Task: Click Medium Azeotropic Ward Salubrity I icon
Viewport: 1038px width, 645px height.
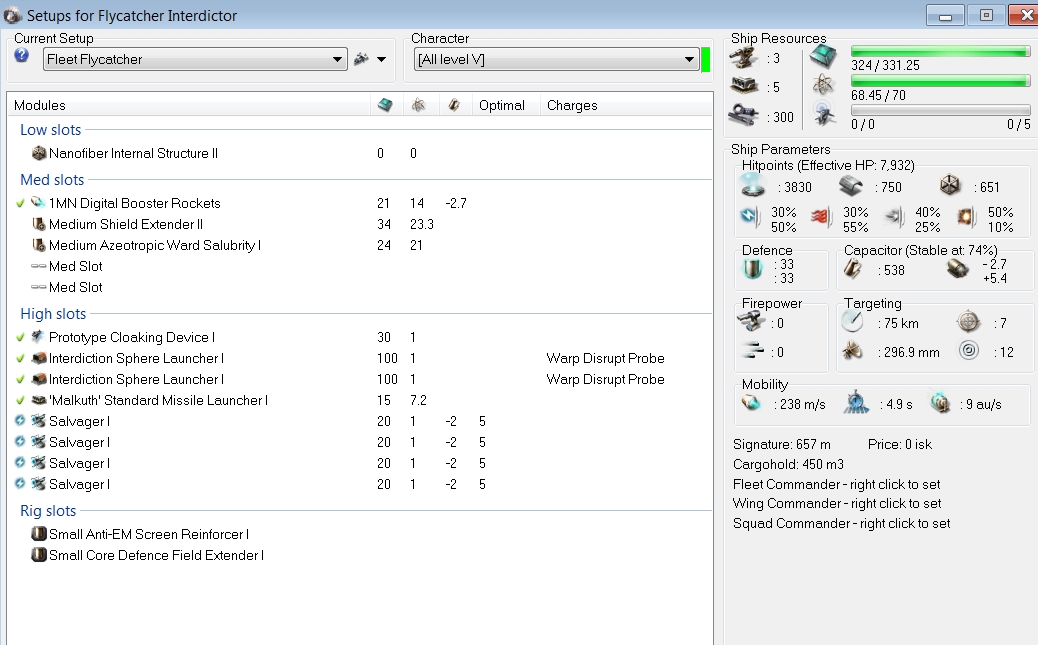Action: [x=39, y=245]
